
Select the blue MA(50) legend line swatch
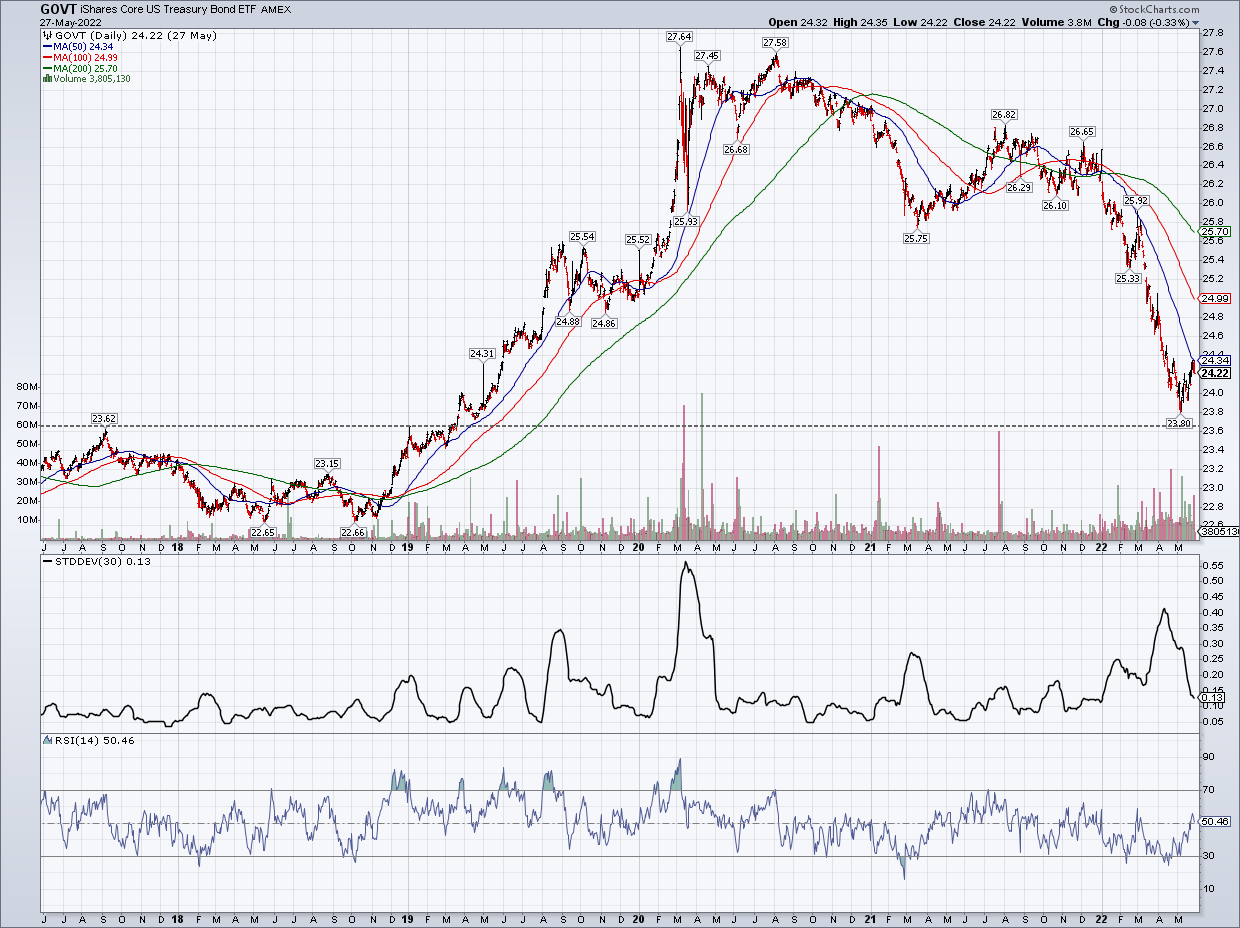click(45, 45)
